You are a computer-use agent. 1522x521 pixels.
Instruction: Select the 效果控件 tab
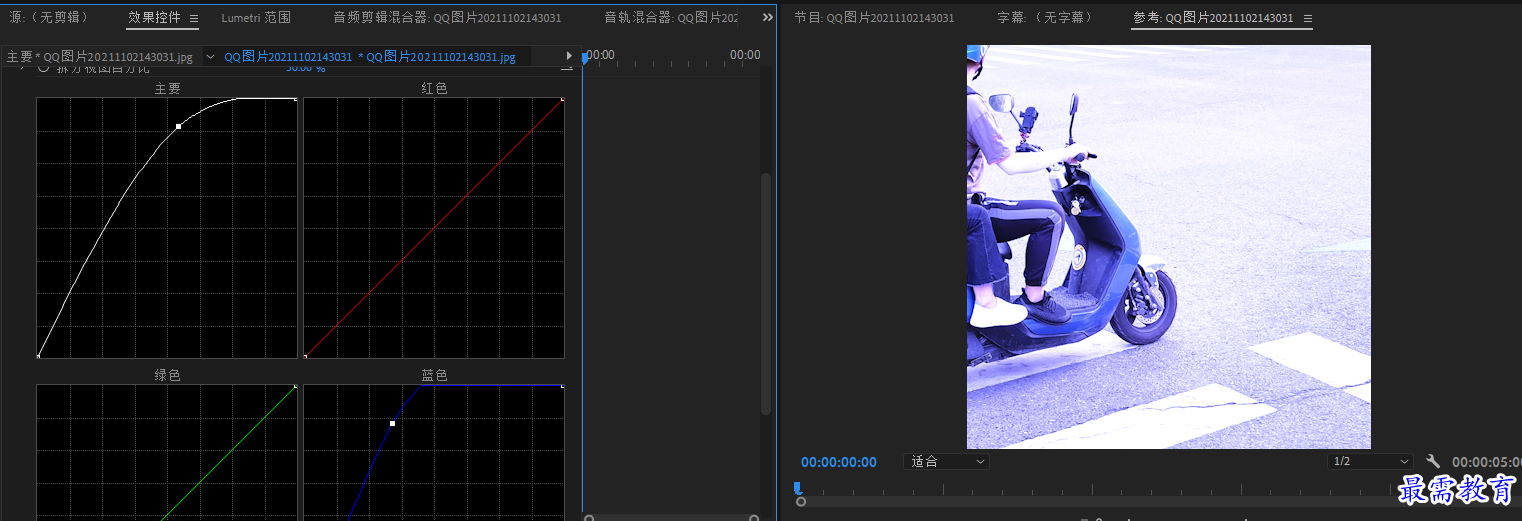155,18
